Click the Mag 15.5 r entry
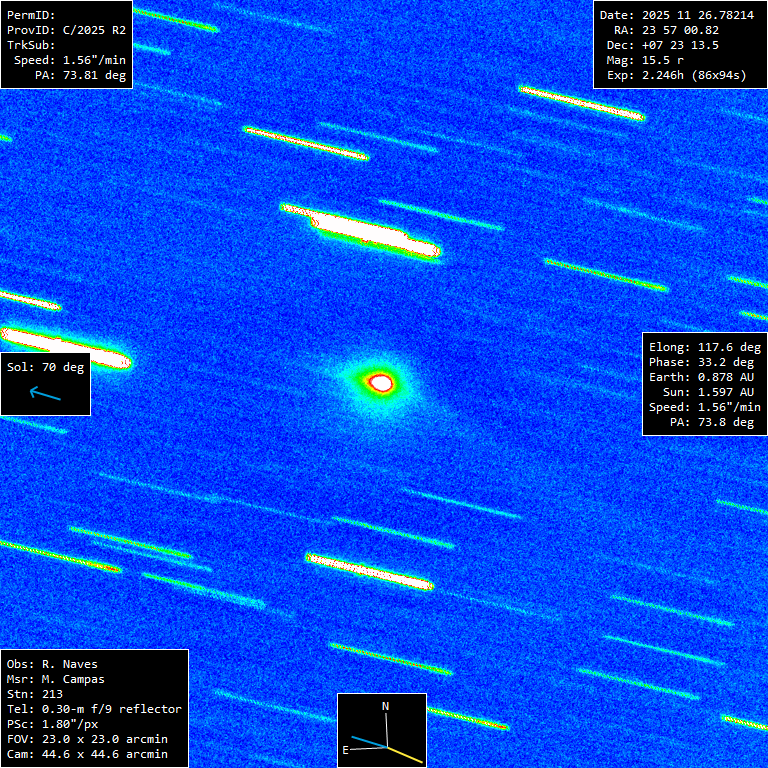768x768 pixels. coord(664,60)
